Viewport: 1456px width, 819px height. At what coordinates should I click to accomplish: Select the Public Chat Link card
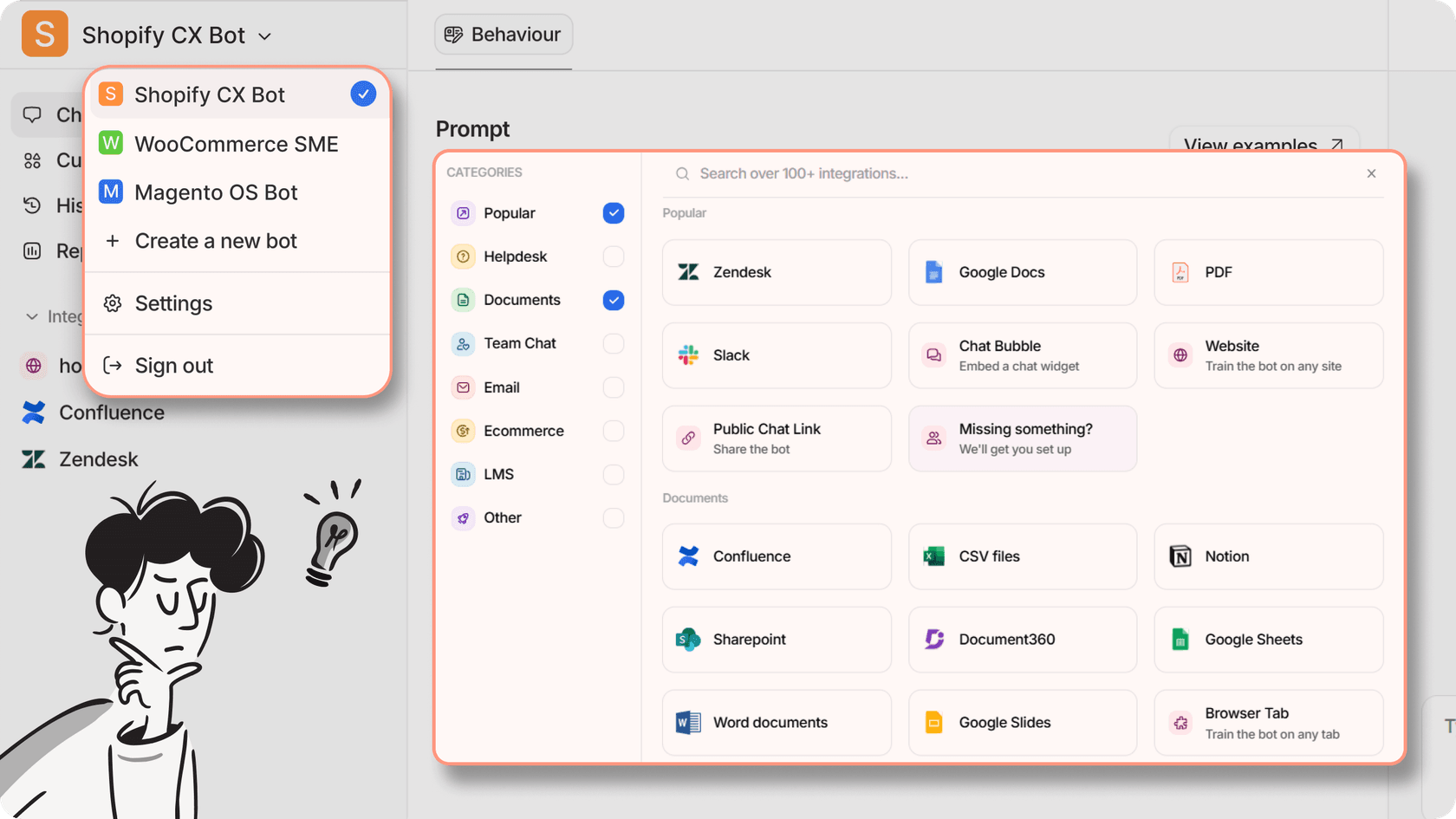[x=777, y=439]
